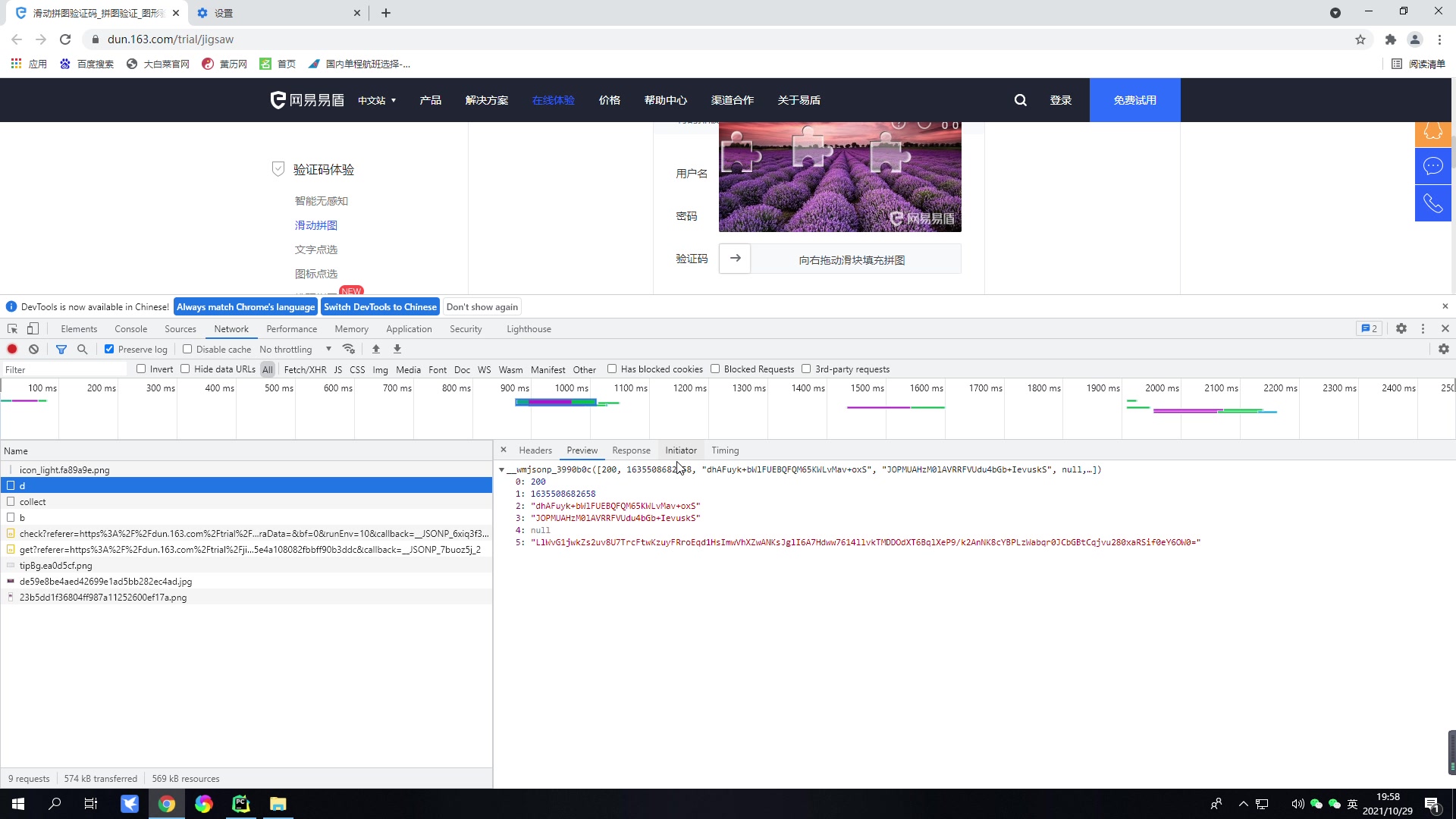Switch to the Sources panel
This screenshot has width=1456, height=819.
(x=180, y=328)
